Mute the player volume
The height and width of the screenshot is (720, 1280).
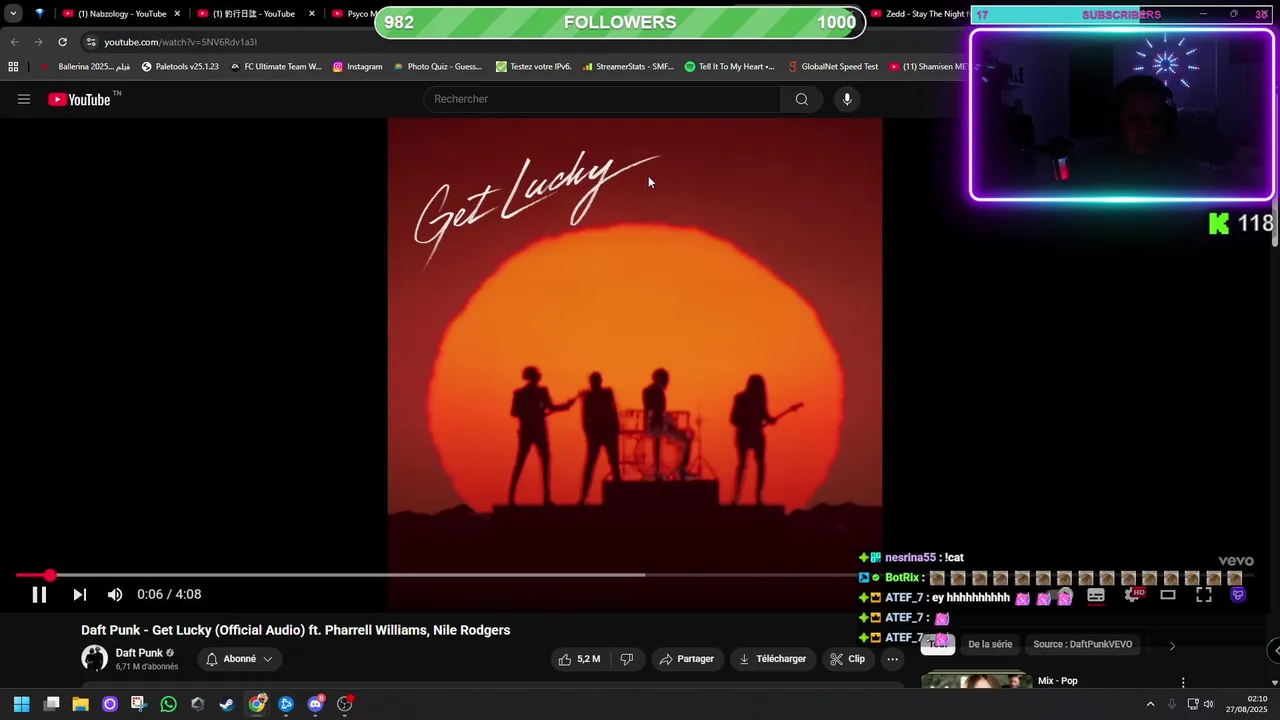click(115, 595)
